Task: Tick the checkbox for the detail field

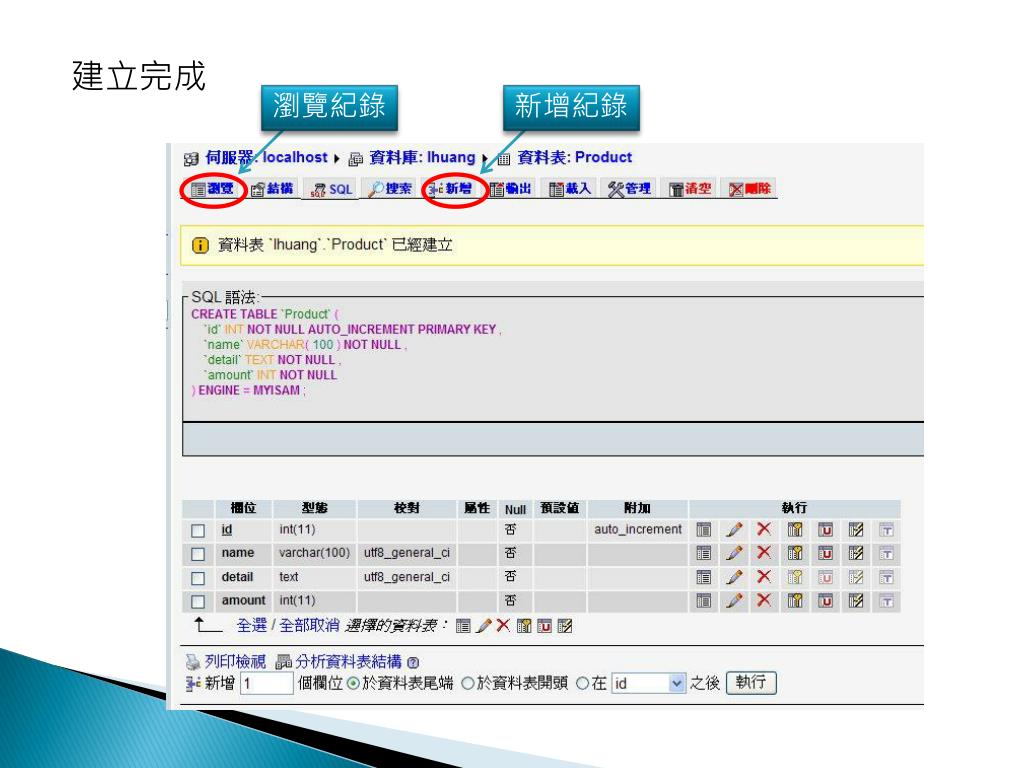Action: (198, 578)
